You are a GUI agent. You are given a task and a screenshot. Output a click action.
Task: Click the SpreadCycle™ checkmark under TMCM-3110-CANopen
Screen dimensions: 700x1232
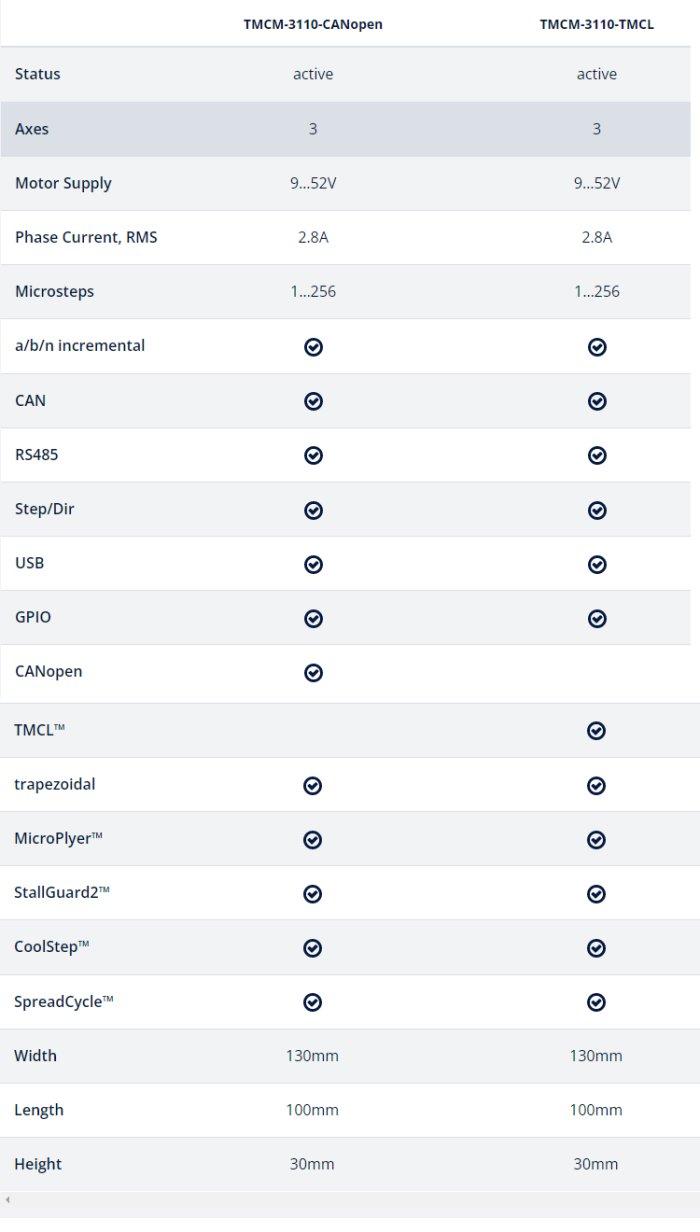pos(312,1002)
